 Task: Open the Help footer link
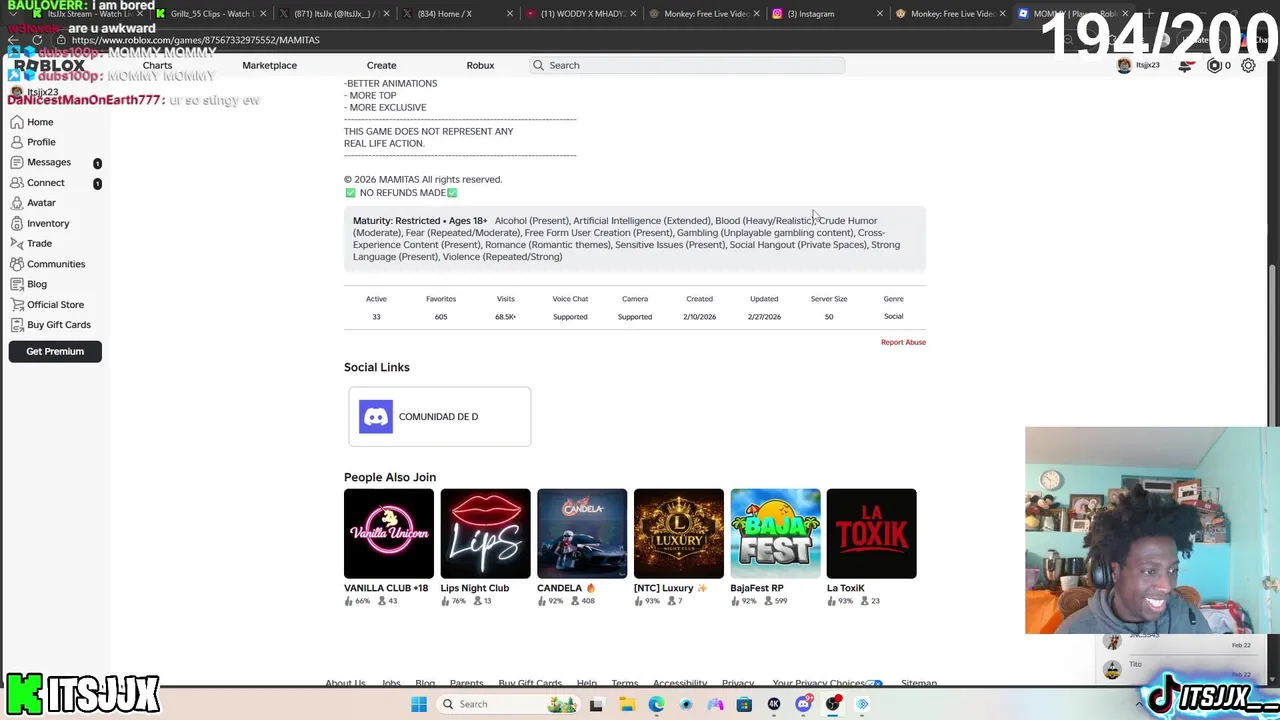[586, 683]
